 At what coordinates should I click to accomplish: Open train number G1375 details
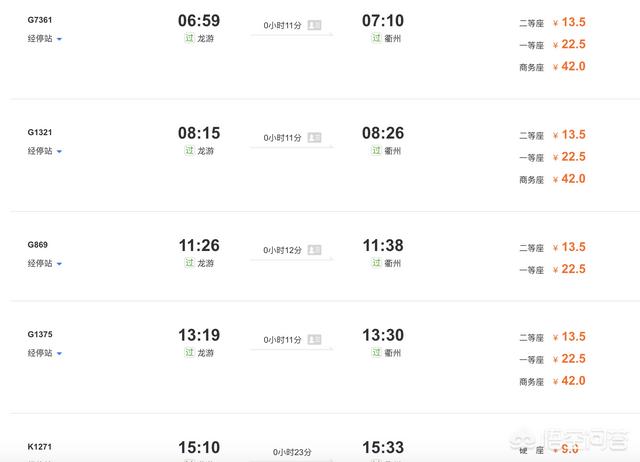point(40,334)
